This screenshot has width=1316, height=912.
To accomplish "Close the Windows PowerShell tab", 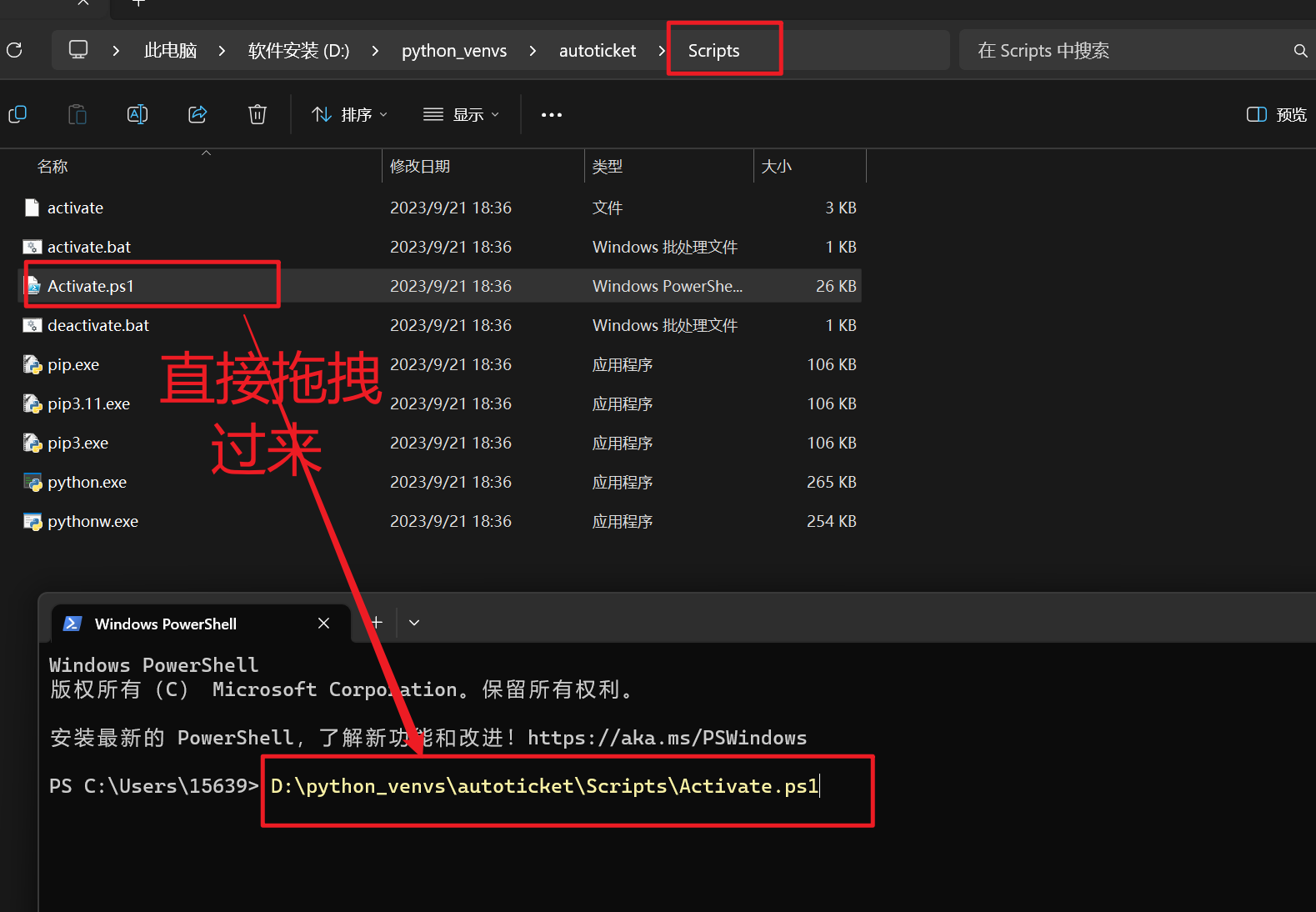I will click(x=324, y=624).
